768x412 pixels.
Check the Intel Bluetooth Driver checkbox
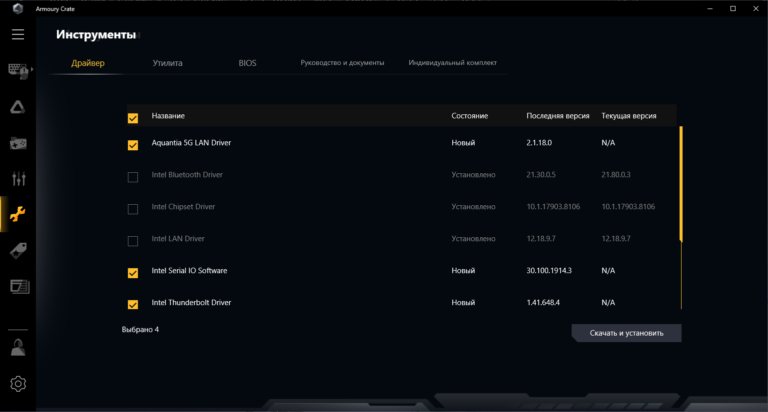click(133, 177)
